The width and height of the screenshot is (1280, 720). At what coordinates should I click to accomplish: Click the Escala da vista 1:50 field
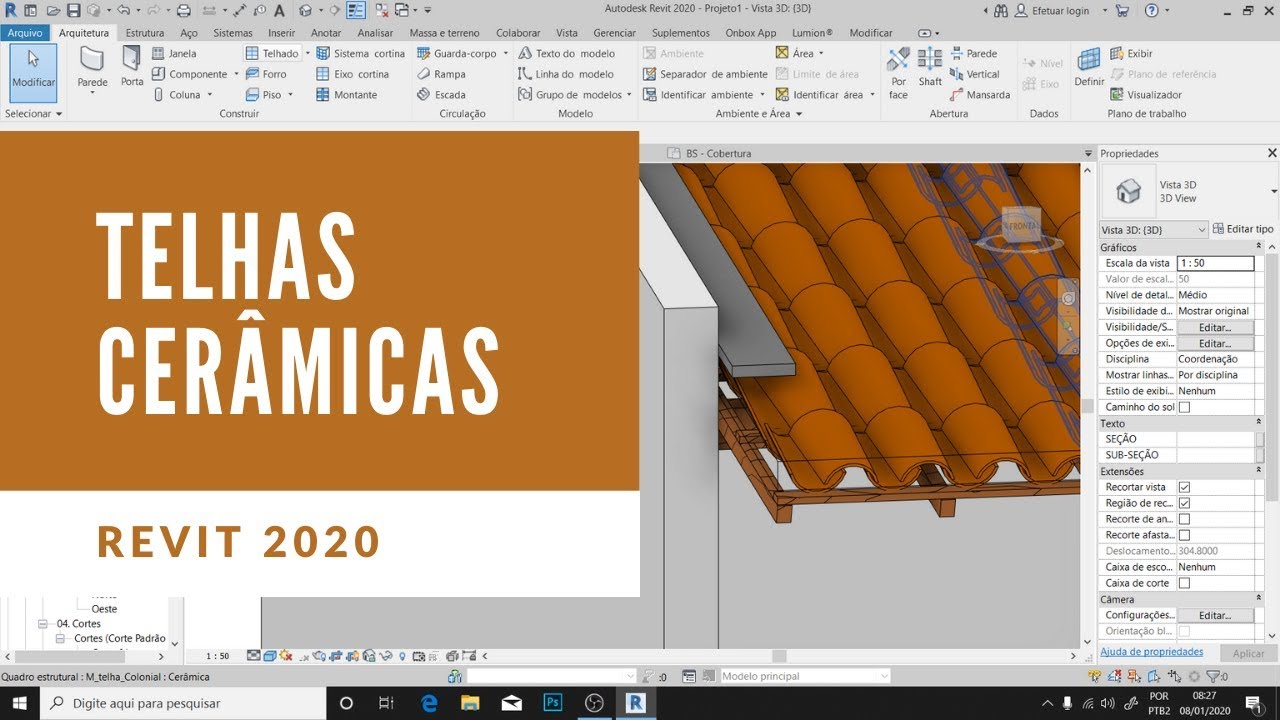pos(1215,263)
